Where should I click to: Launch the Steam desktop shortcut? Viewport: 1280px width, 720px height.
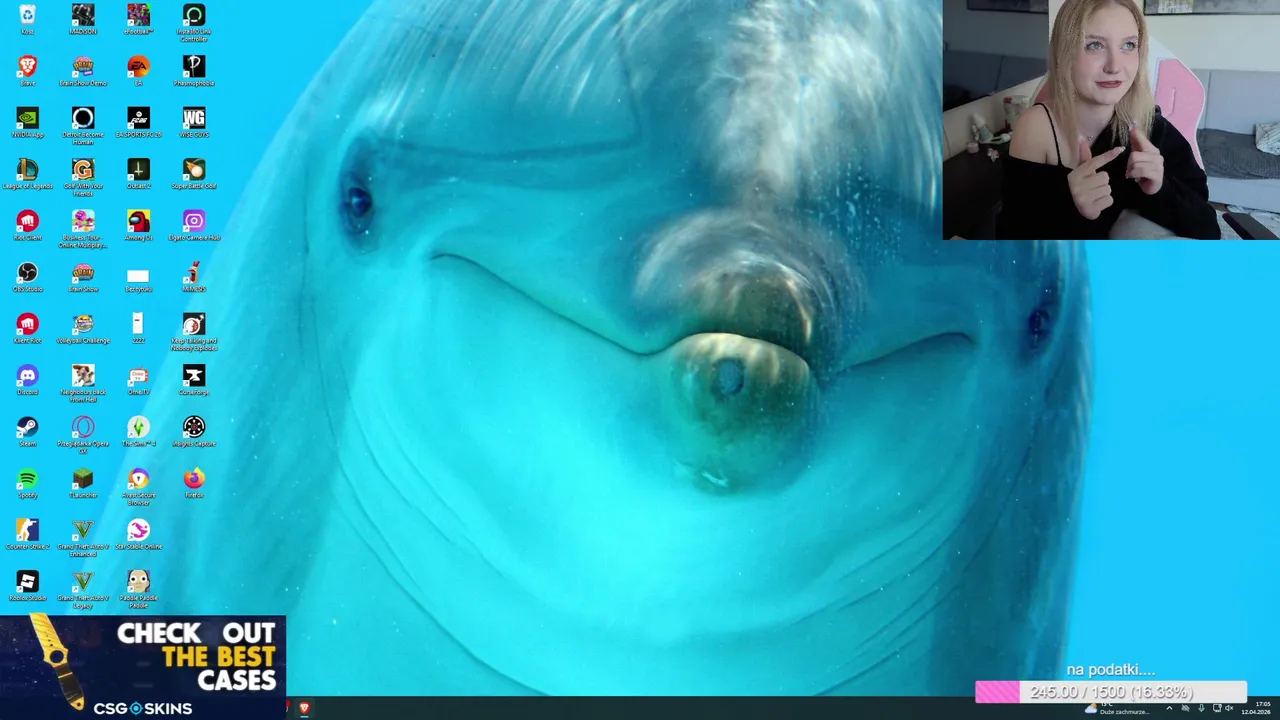coord(27,432)
